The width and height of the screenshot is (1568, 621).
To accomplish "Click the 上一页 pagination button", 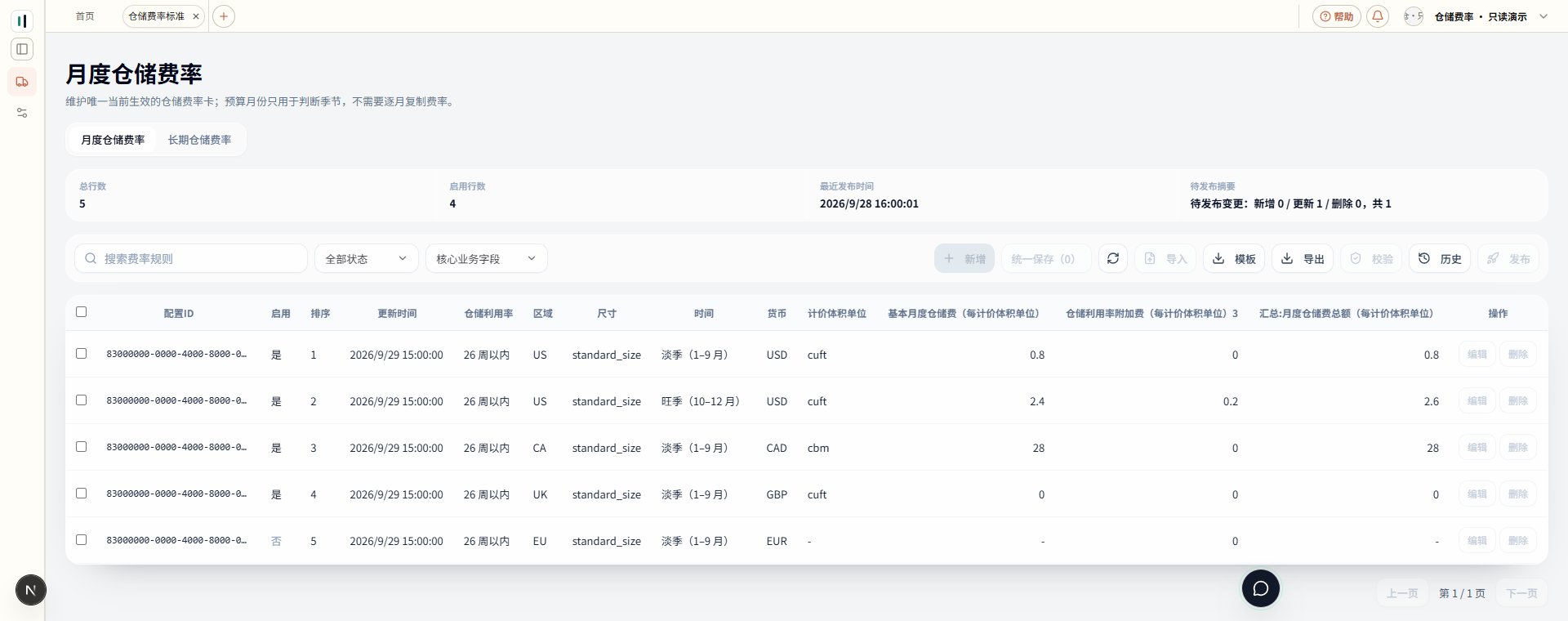I will (x=1402, y=593).
